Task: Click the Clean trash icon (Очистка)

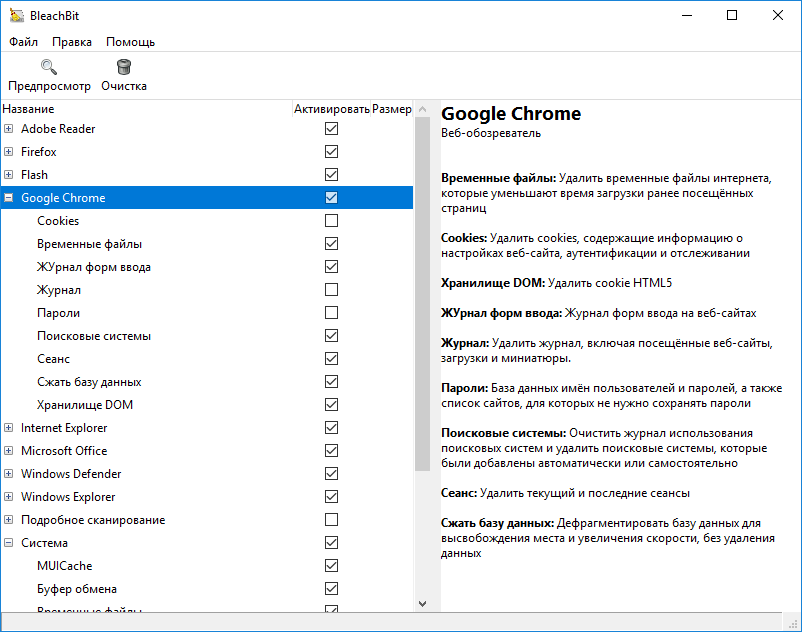Action: 124,68
